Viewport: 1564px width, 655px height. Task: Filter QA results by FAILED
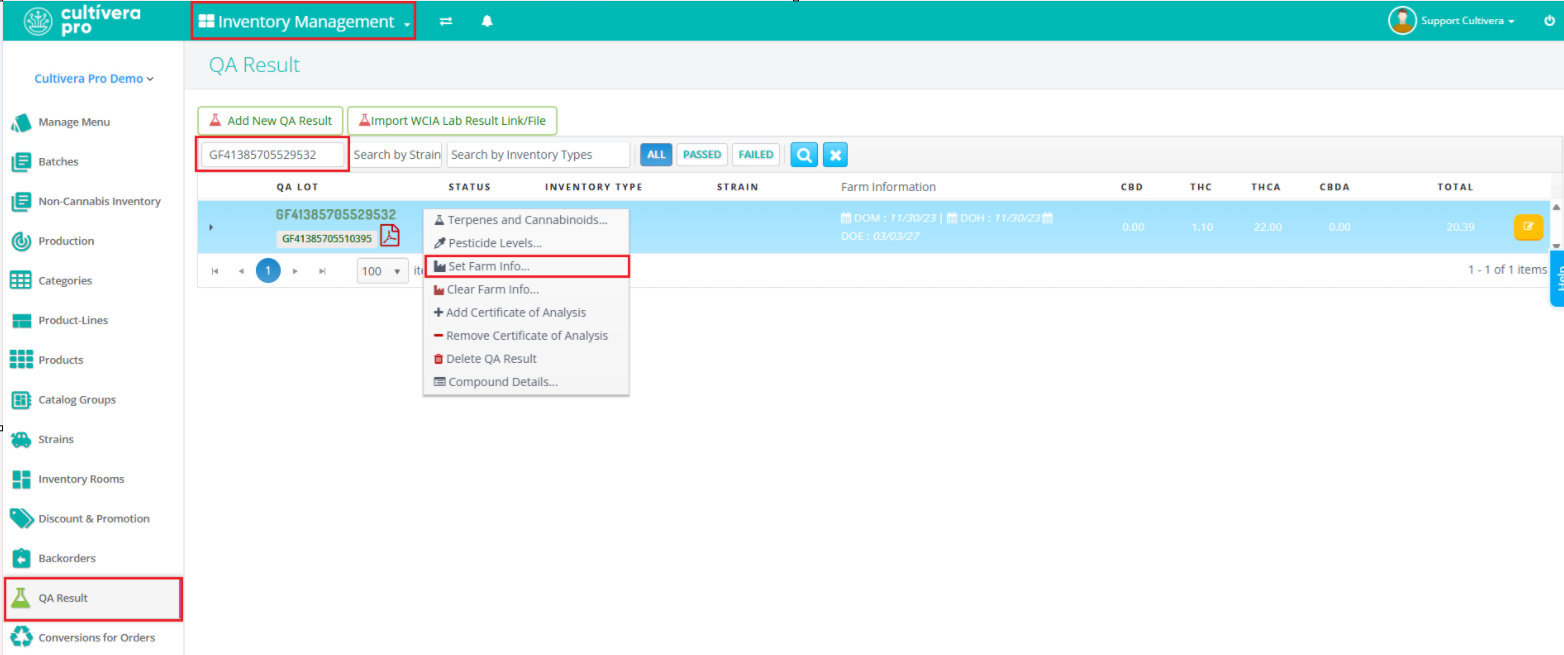click(756, 155)
